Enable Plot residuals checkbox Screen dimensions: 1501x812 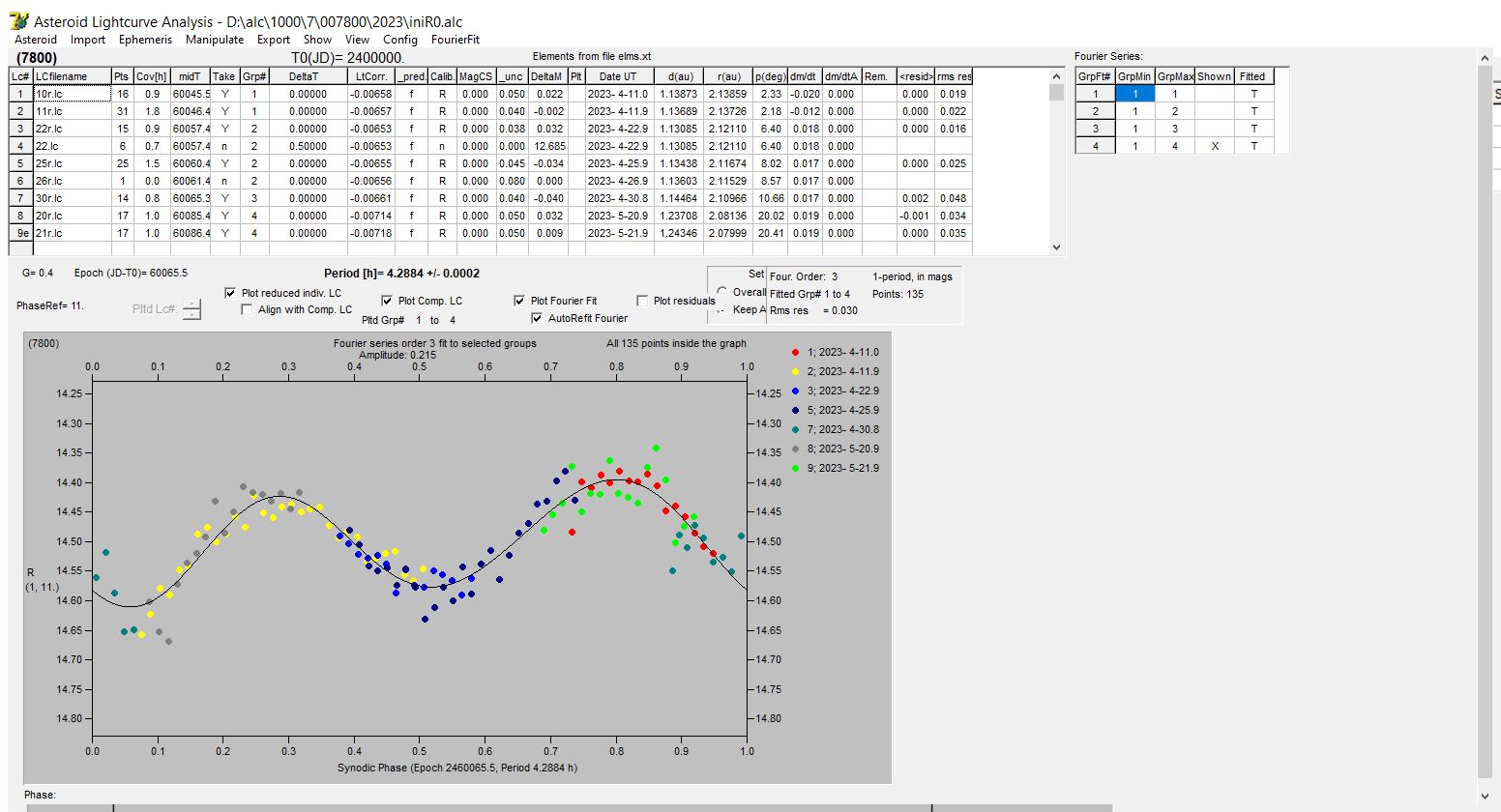tap(642, 301)
